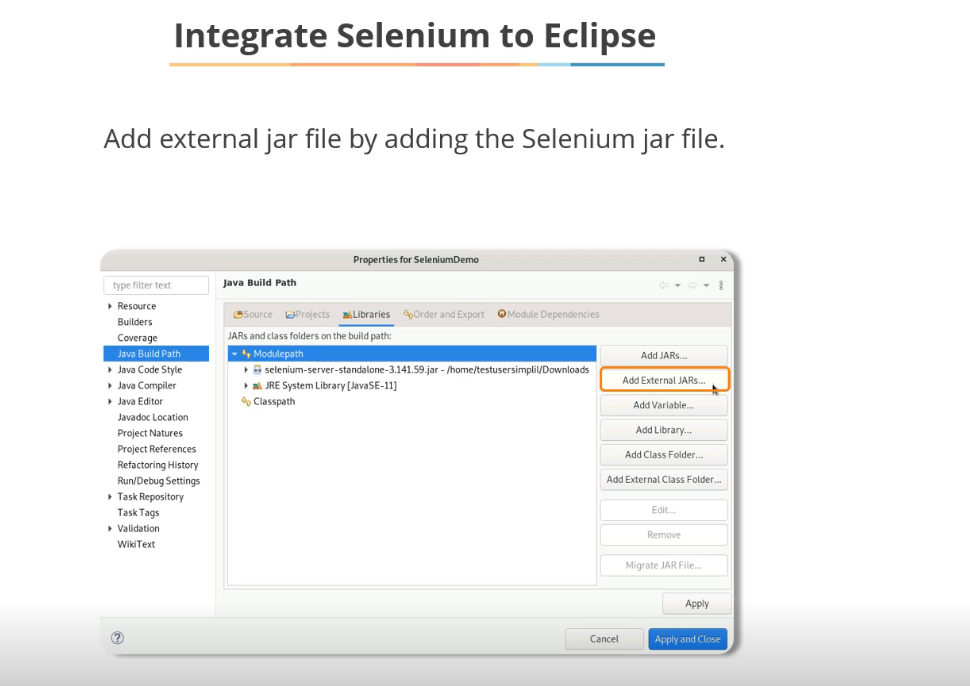This screenshot has width=970, height=686.
Task: Expand the Resource tree item
Action: coord(109,306)
